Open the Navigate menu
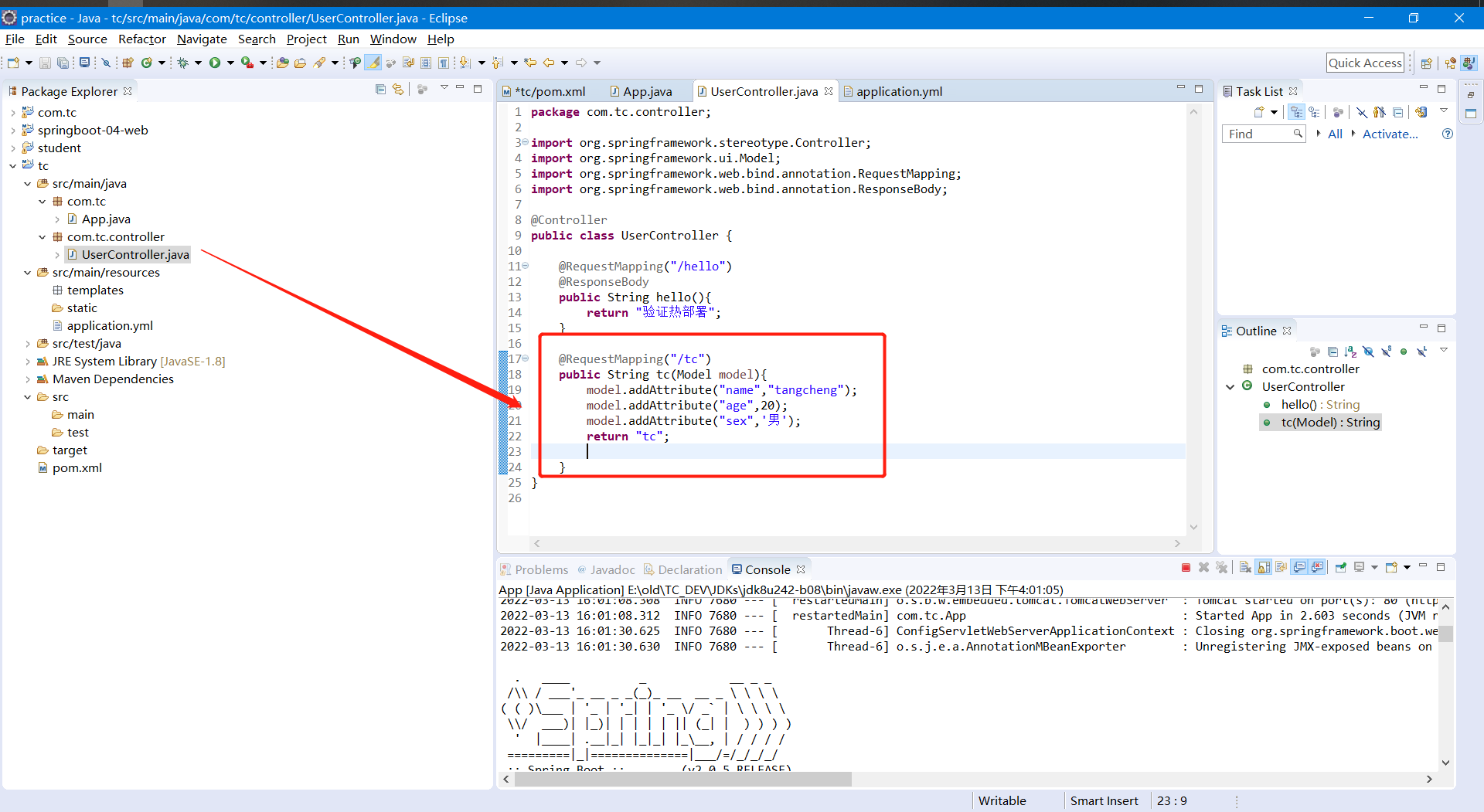 [202, 39]
